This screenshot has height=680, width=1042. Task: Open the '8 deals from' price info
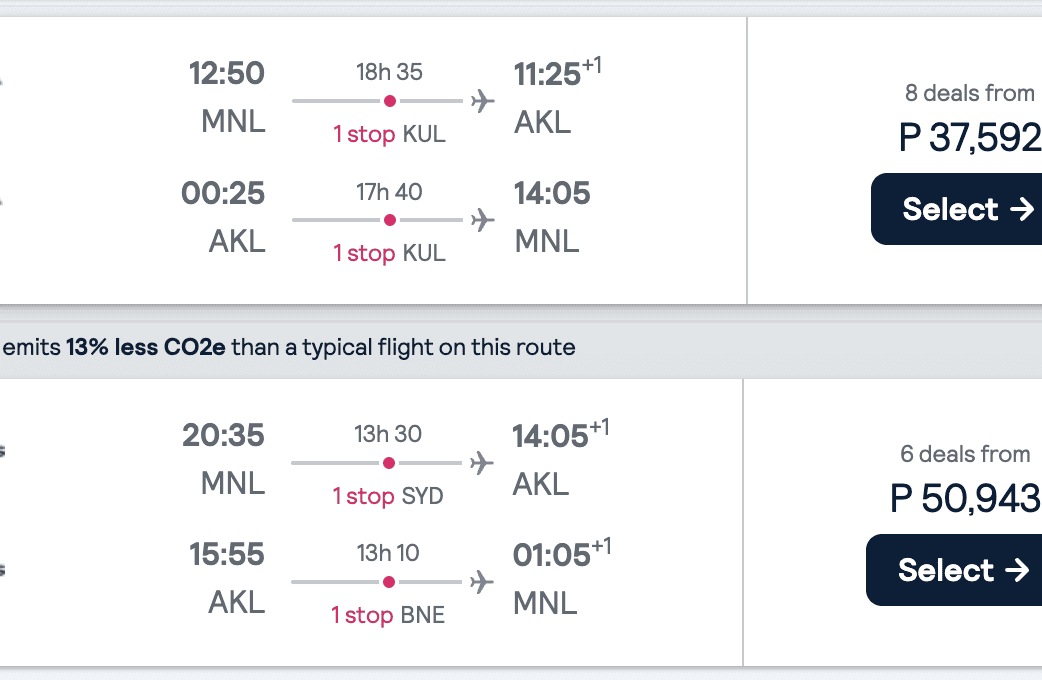click(969, 93)
